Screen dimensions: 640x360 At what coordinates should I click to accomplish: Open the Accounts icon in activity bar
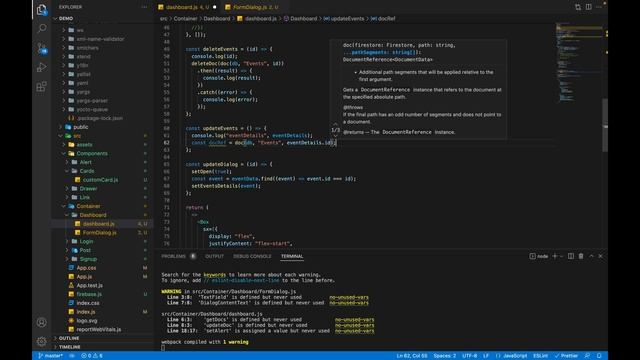click(x=42, y=322)
